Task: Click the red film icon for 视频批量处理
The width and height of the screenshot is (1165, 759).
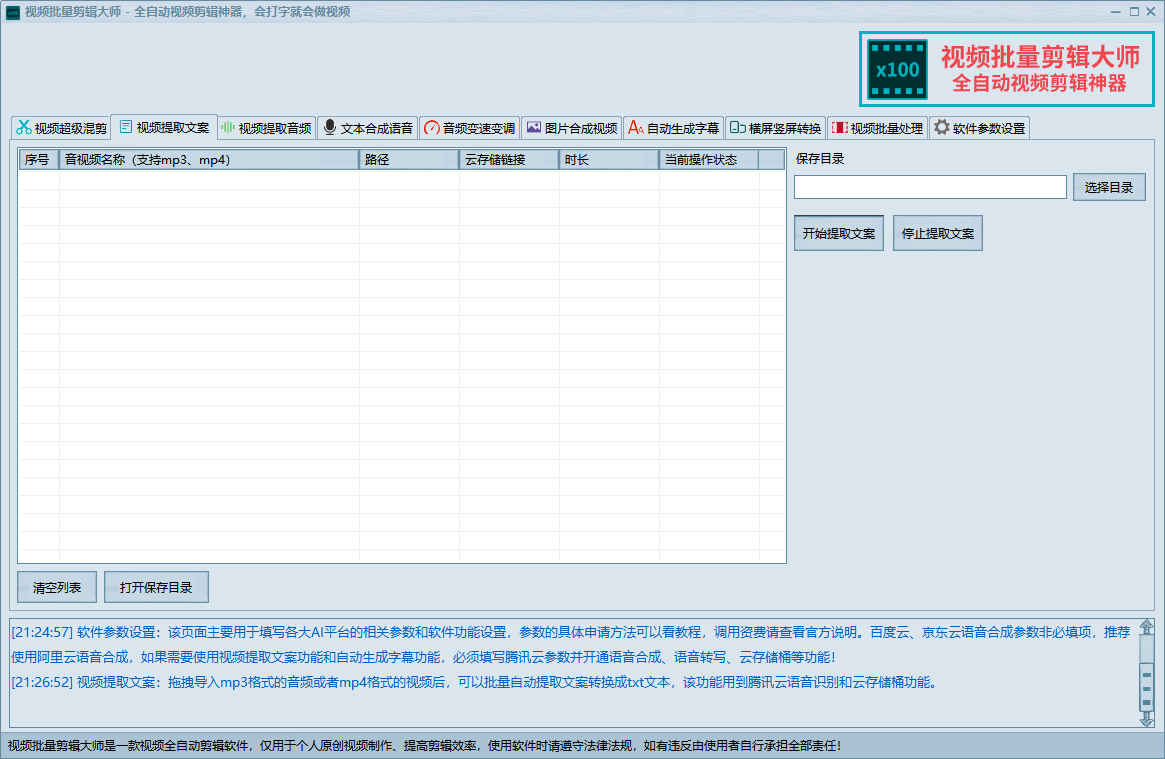Action: click(839, 128)
